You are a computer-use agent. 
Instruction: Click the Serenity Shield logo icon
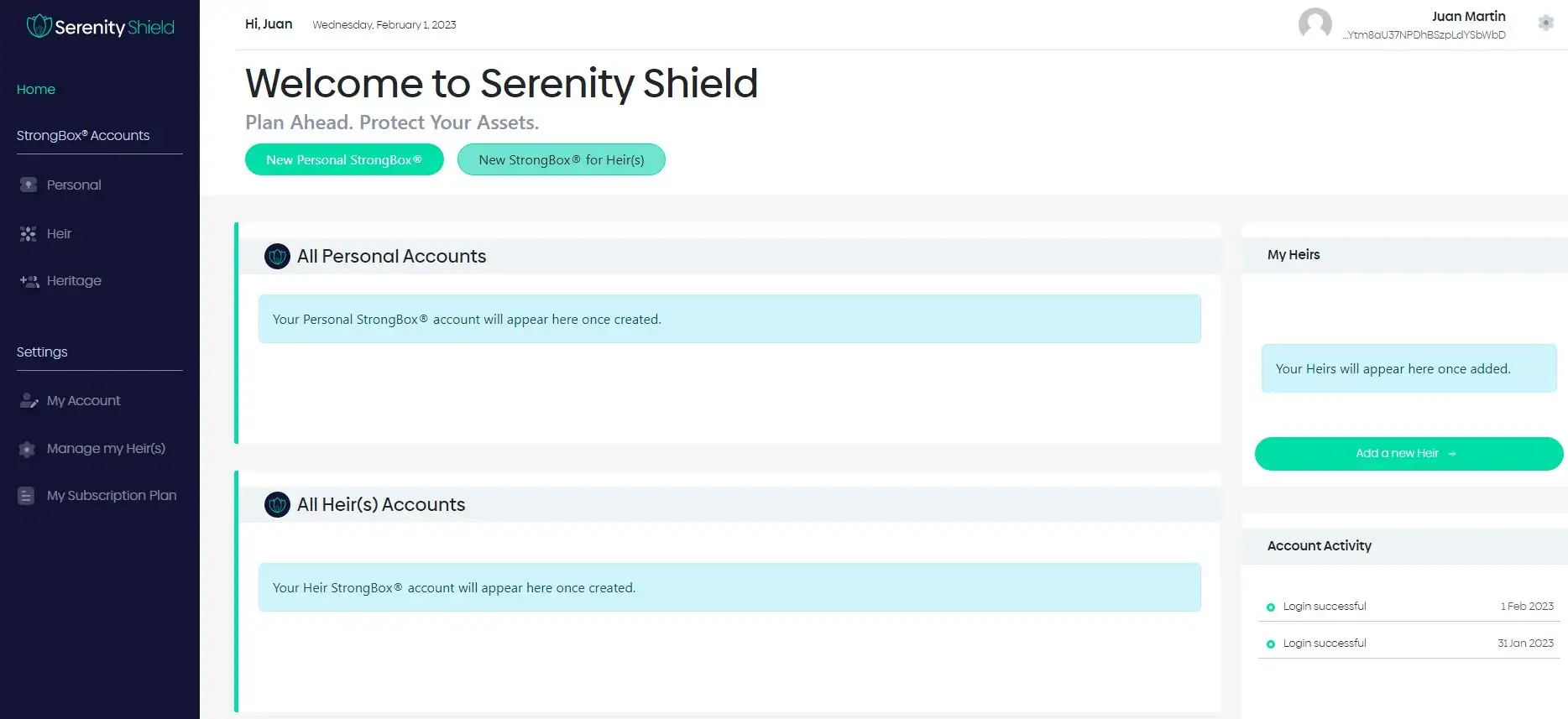click(x=39, y=27)
